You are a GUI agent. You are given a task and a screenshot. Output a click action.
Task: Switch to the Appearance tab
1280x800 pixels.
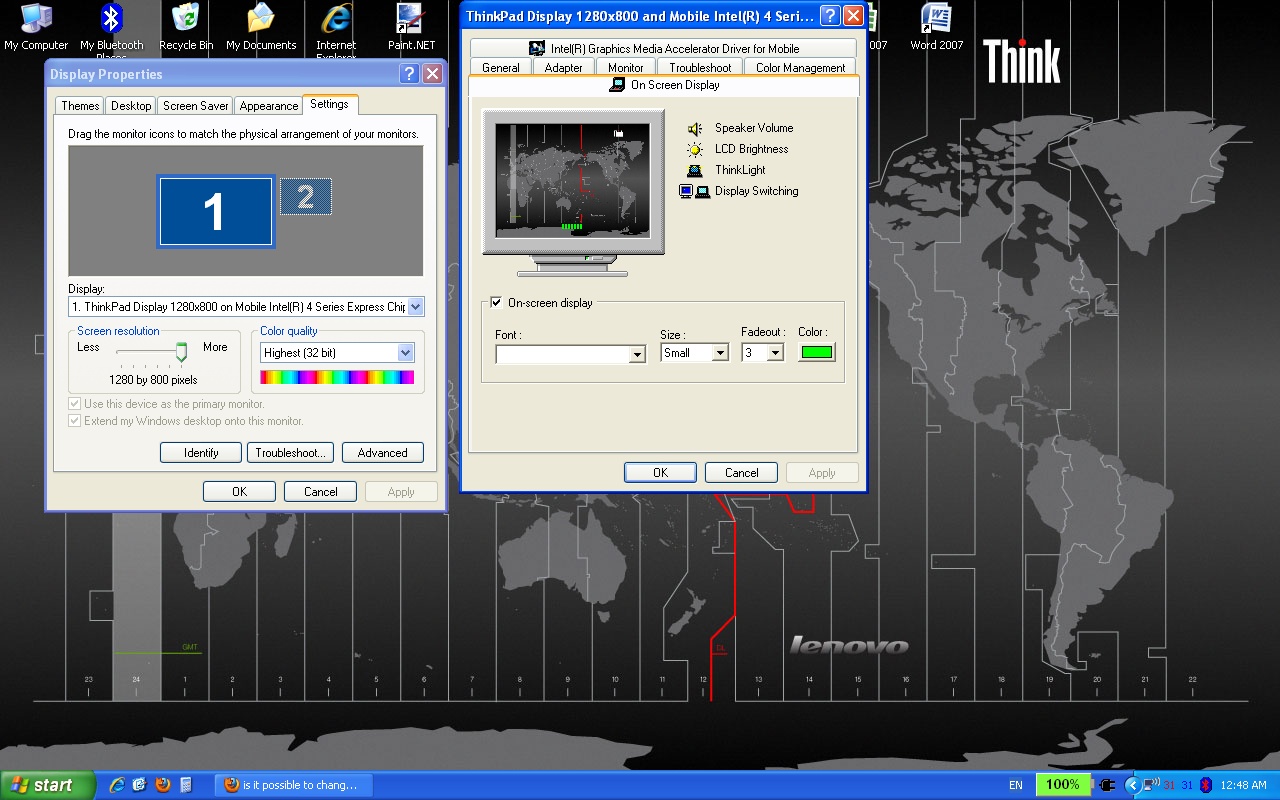click(268, 106)
